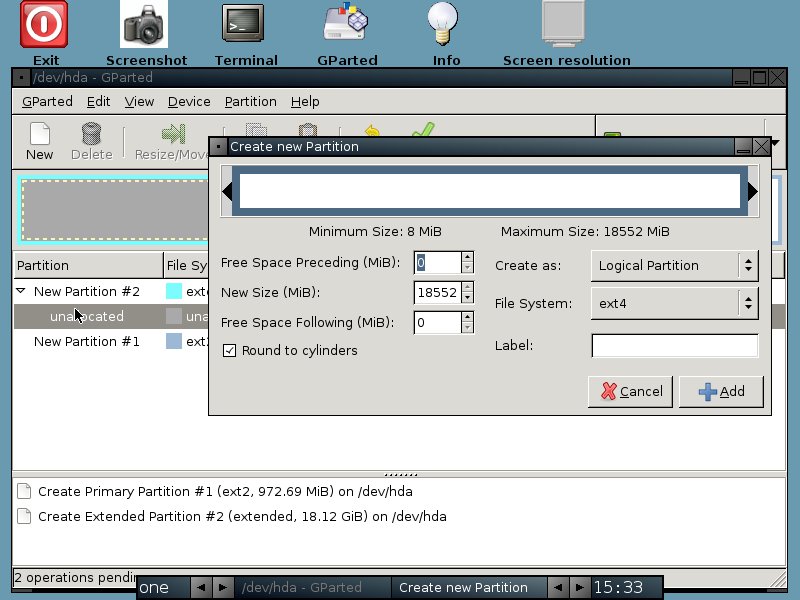Open the Partition menu

click(251, 102)
